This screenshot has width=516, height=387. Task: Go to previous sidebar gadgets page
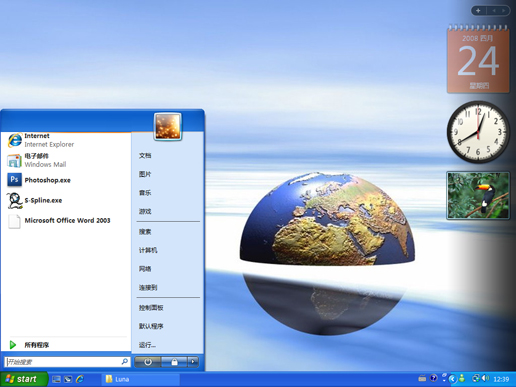(x=494, y=11)
